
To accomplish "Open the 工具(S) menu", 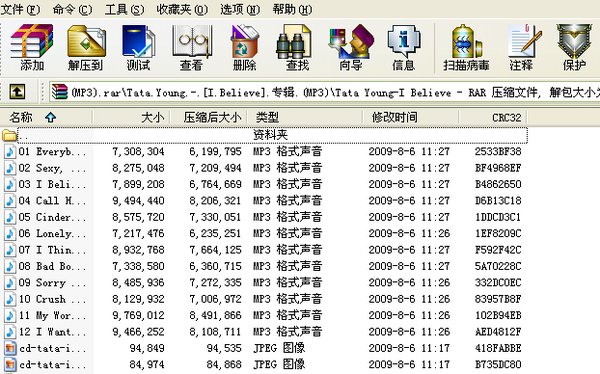I will click(125, 9).
